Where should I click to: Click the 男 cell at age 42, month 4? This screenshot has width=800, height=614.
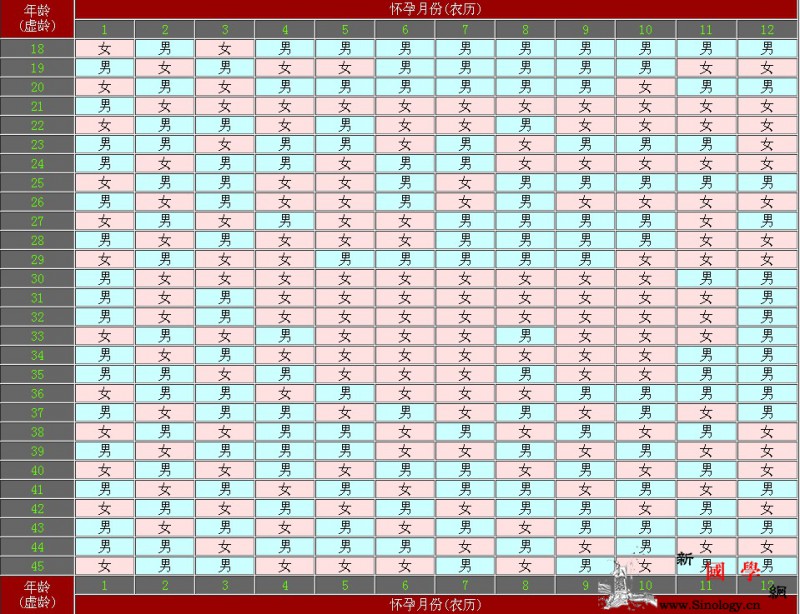click(285, 508)
